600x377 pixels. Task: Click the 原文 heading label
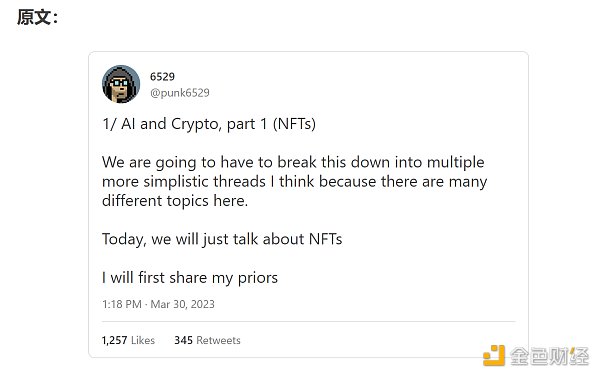[x=37, y=17]
